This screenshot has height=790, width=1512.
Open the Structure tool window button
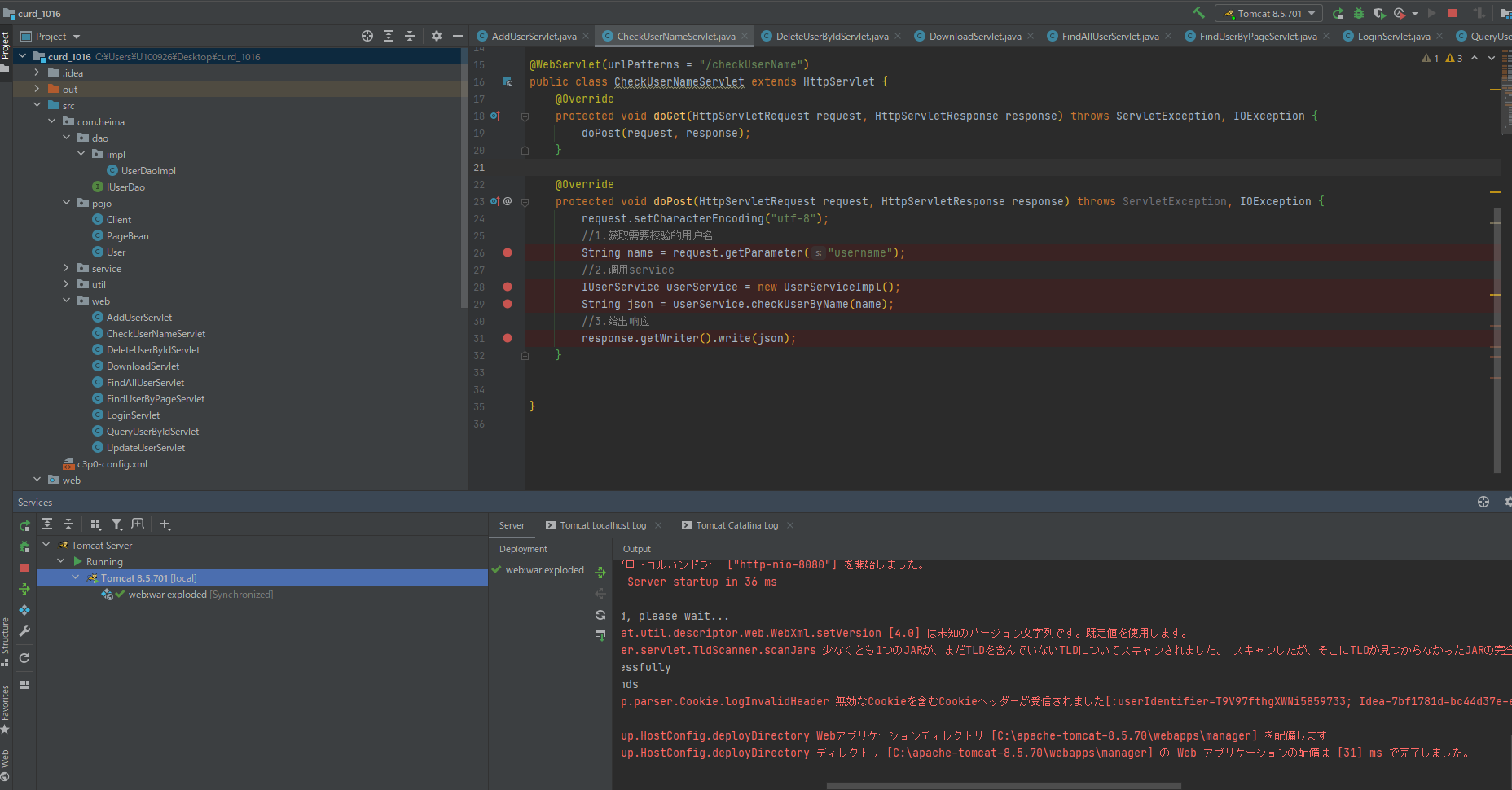point(6,641)
